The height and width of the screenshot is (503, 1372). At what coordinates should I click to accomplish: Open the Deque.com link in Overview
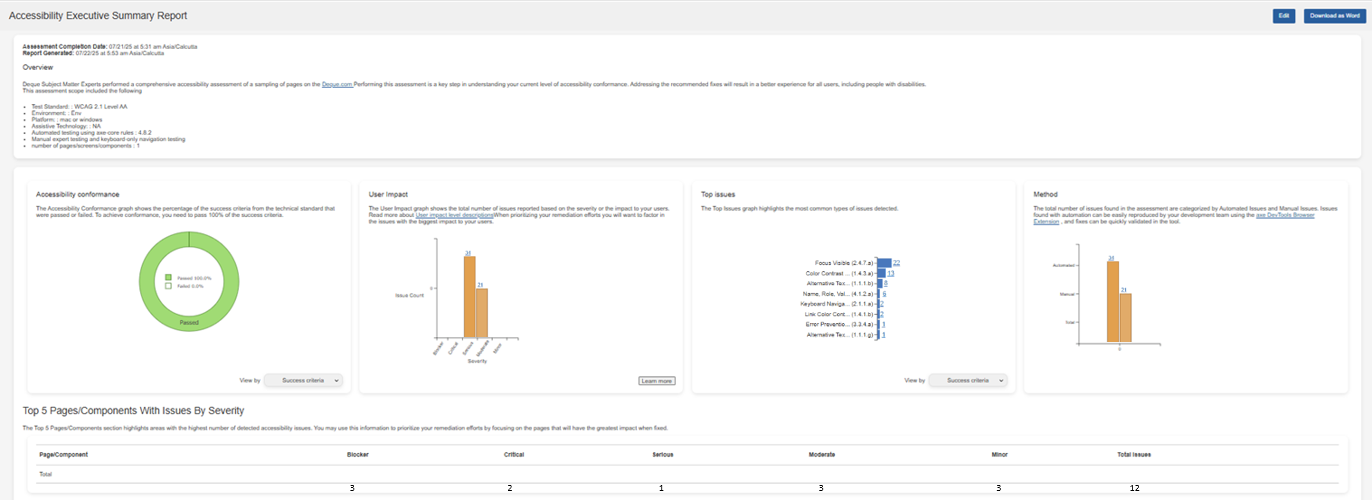click(x=339, y=84)
